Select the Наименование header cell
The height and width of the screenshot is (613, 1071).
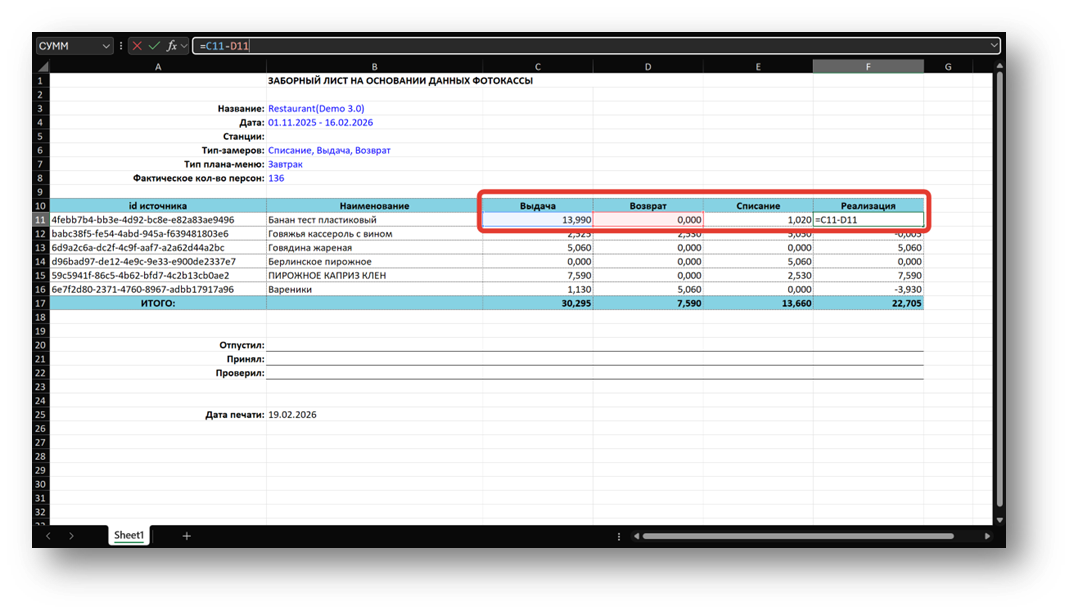click(374, 206)
